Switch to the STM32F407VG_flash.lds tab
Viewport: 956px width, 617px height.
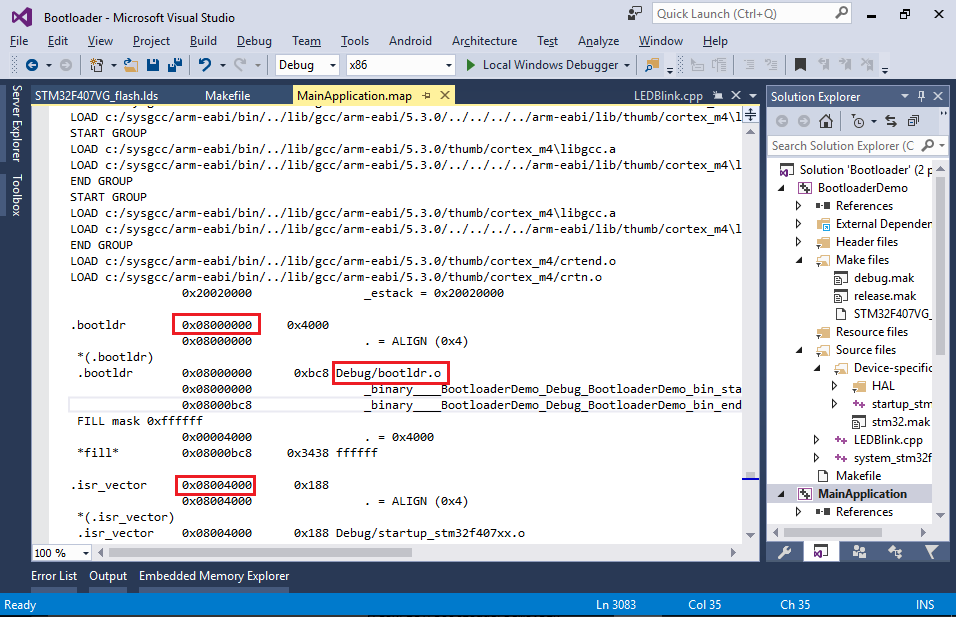[x=96, y=96]
